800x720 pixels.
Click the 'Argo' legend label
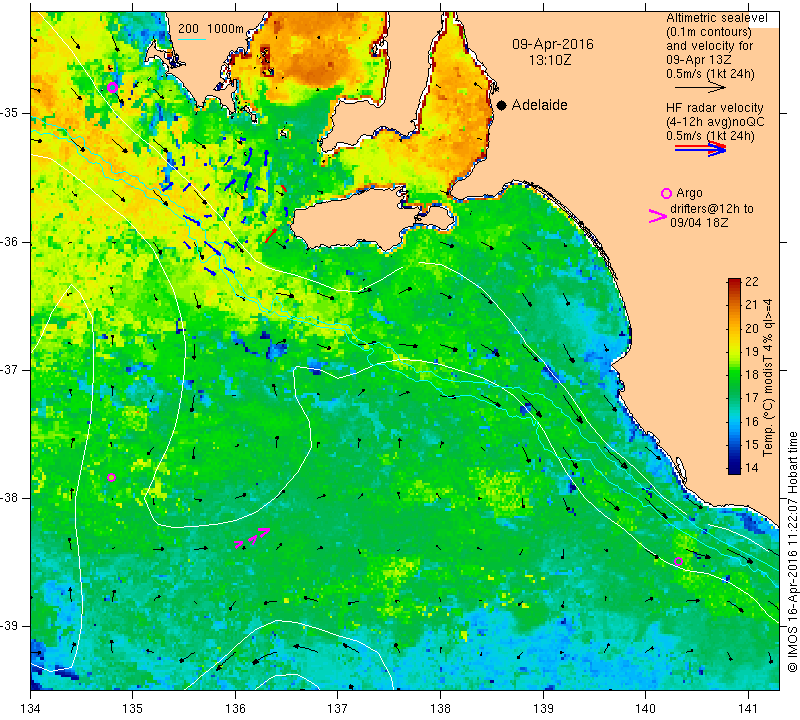pos(689,193)
